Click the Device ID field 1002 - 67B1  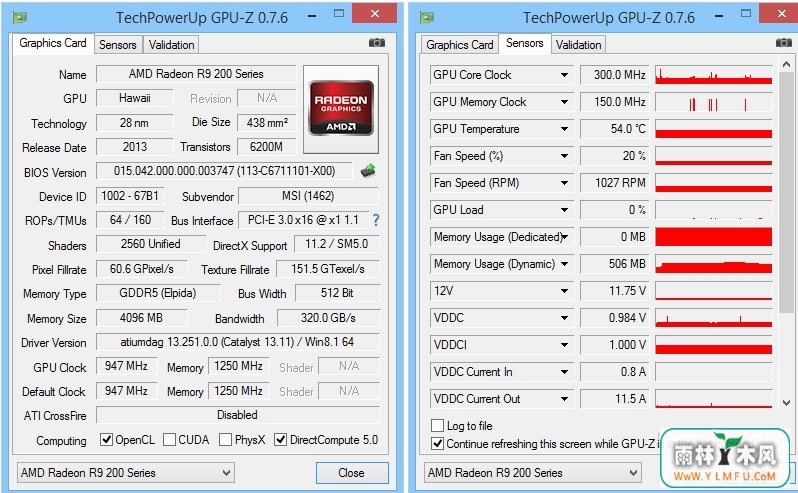[130, 195]
